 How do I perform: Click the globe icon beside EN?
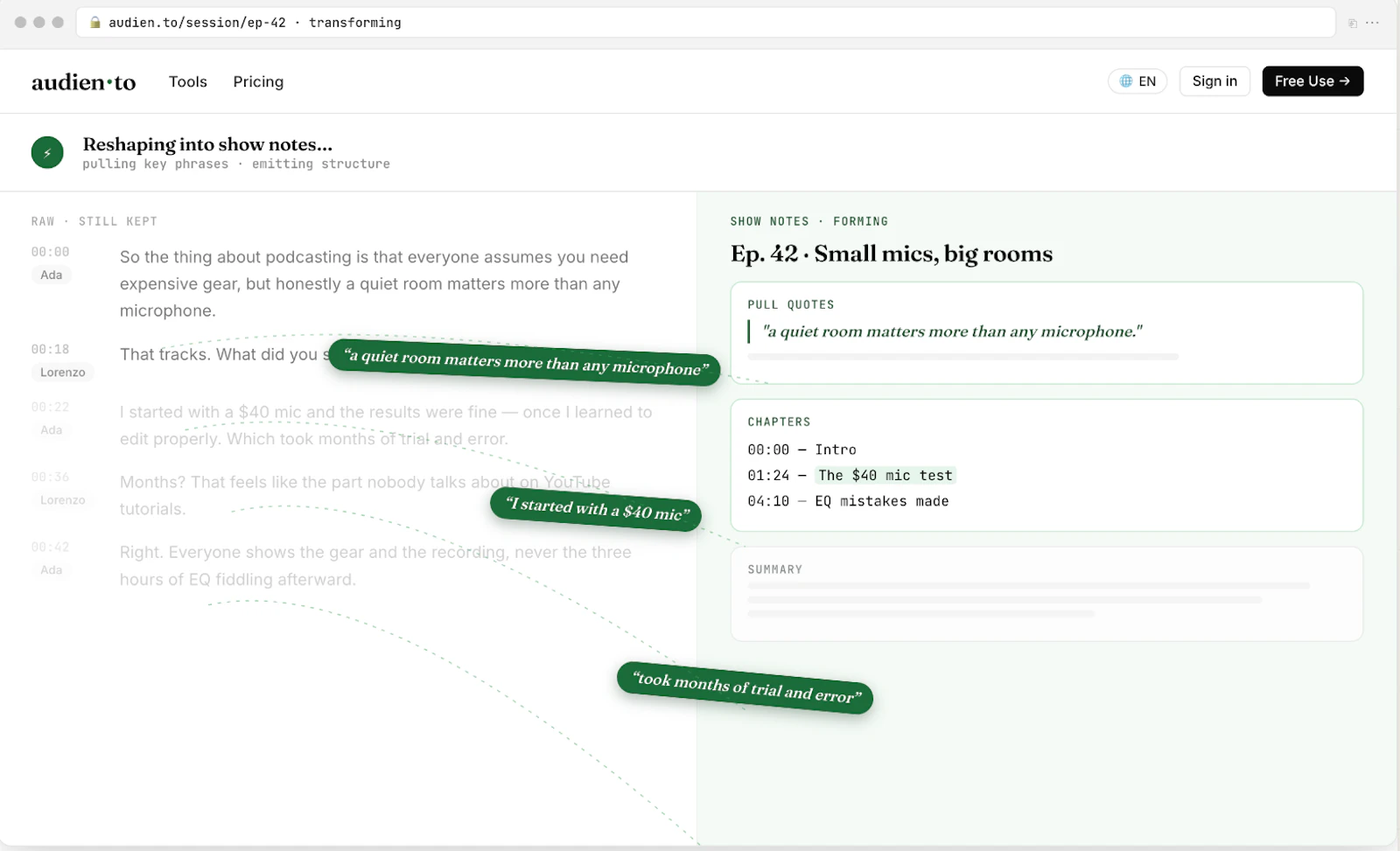pyautogui.click(x=1126, y=81)
